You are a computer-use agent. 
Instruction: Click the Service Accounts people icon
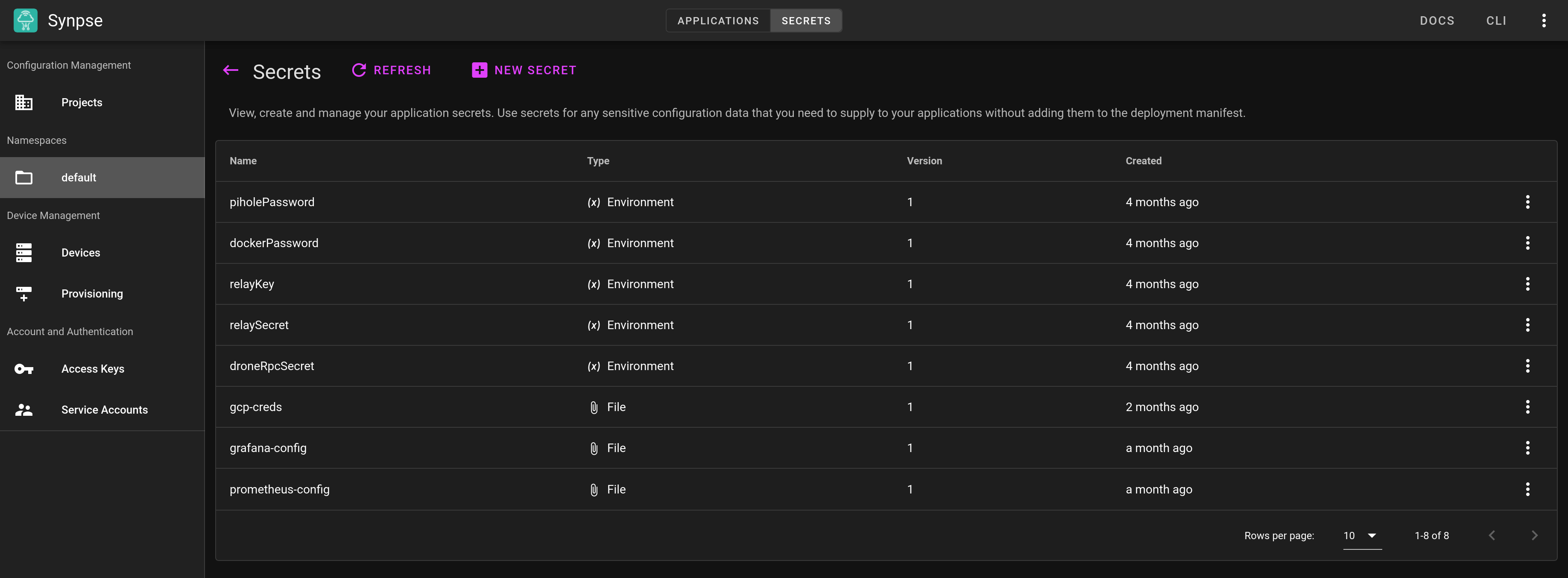[24, 410]
